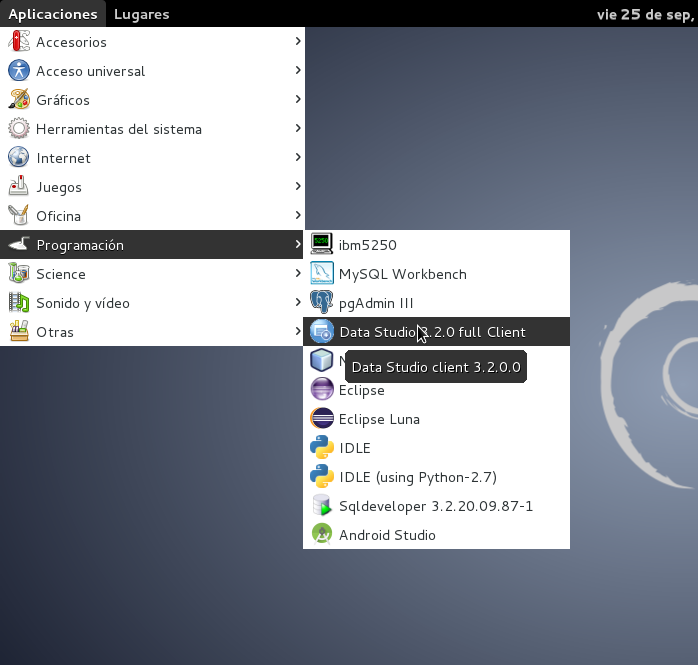Click the Herramientas del sistema label
Viewport: 698px width, 665px height.
(119, 129)
